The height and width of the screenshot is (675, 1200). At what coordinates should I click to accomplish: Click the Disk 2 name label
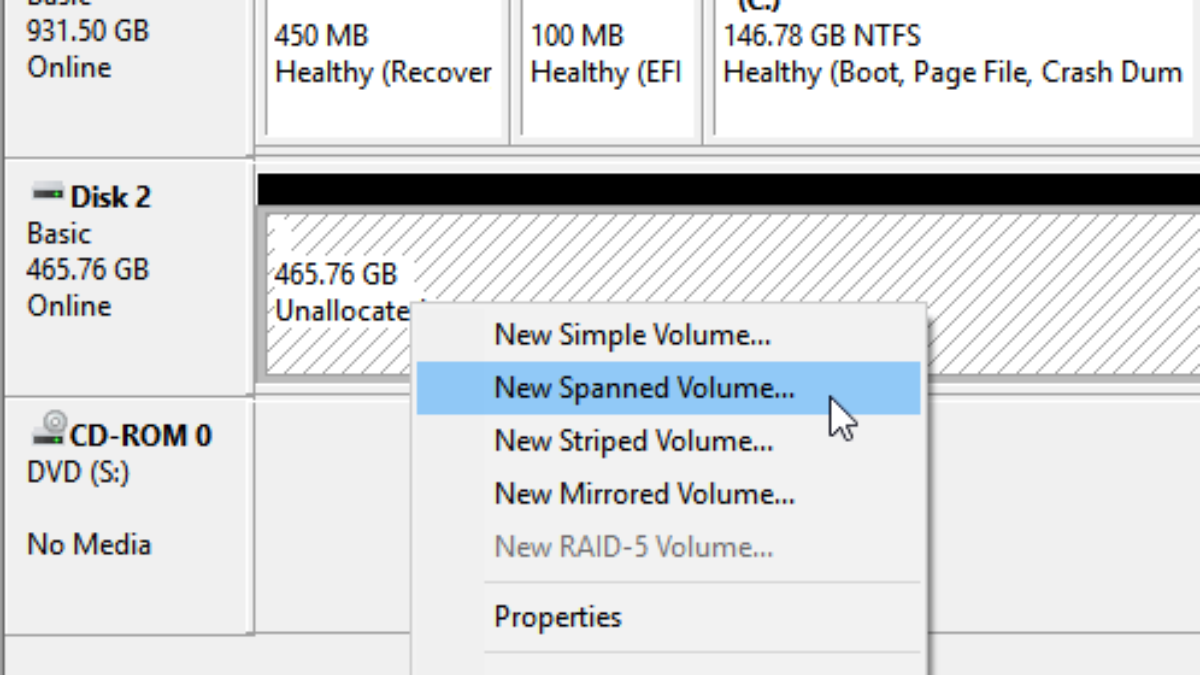point(111,197)
